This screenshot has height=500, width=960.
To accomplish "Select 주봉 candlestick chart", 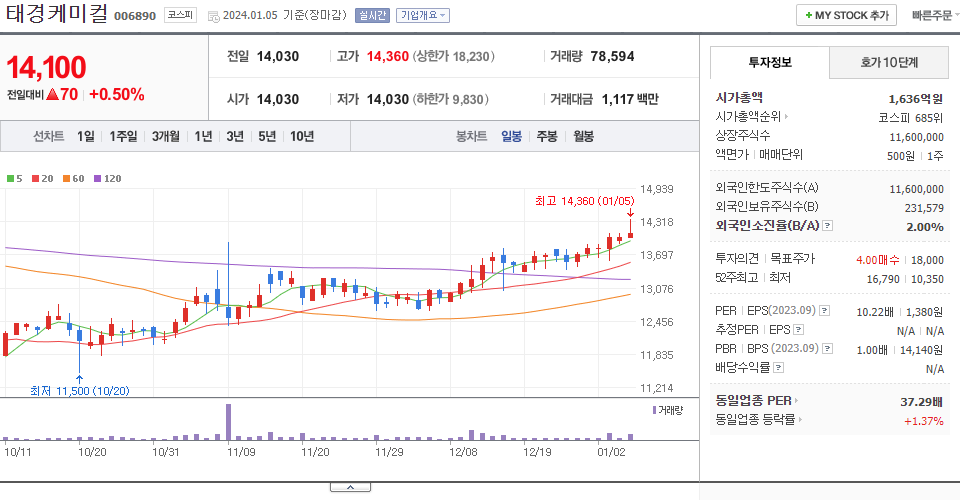I will tap(547, 136).
